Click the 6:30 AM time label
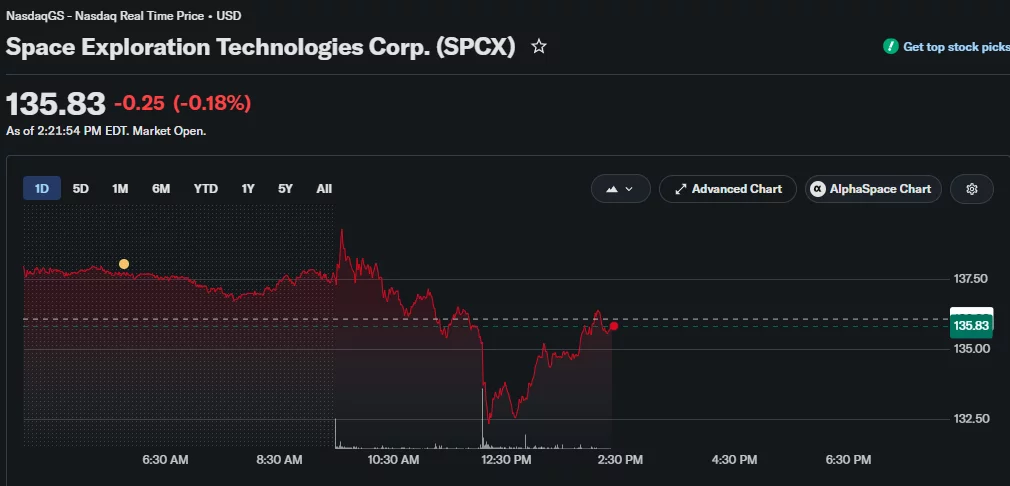 [166, 460]
